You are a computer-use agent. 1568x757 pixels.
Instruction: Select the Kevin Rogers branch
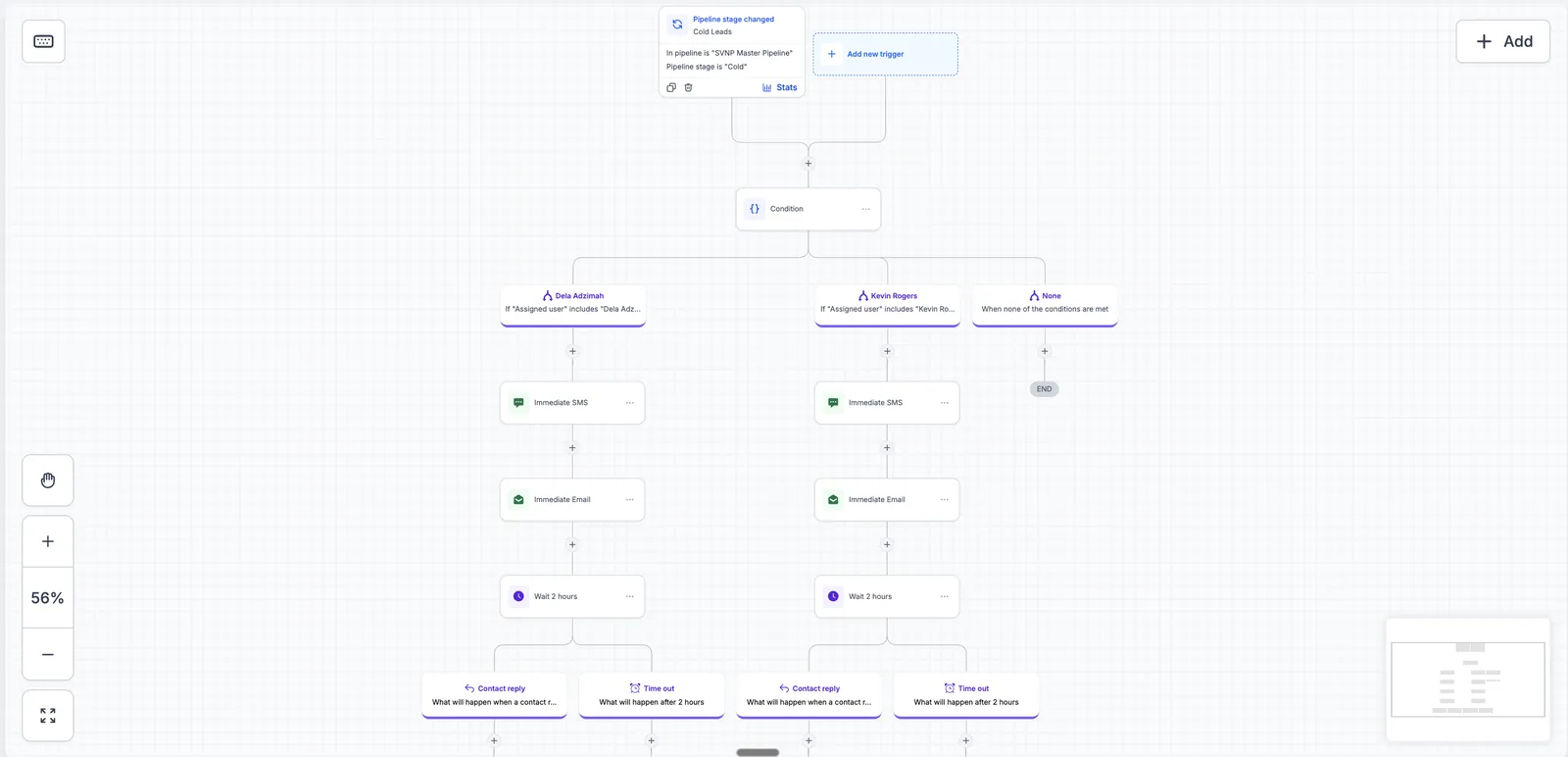coord(887,305)
